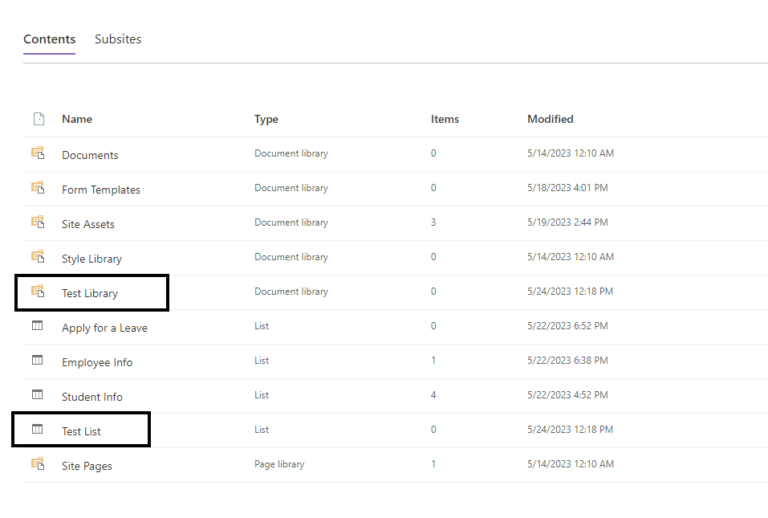Viewport: 768px width, 518px height.
Task: Click the Site Pages library icon
Action: pyautogui.click(x=38, y=464)
